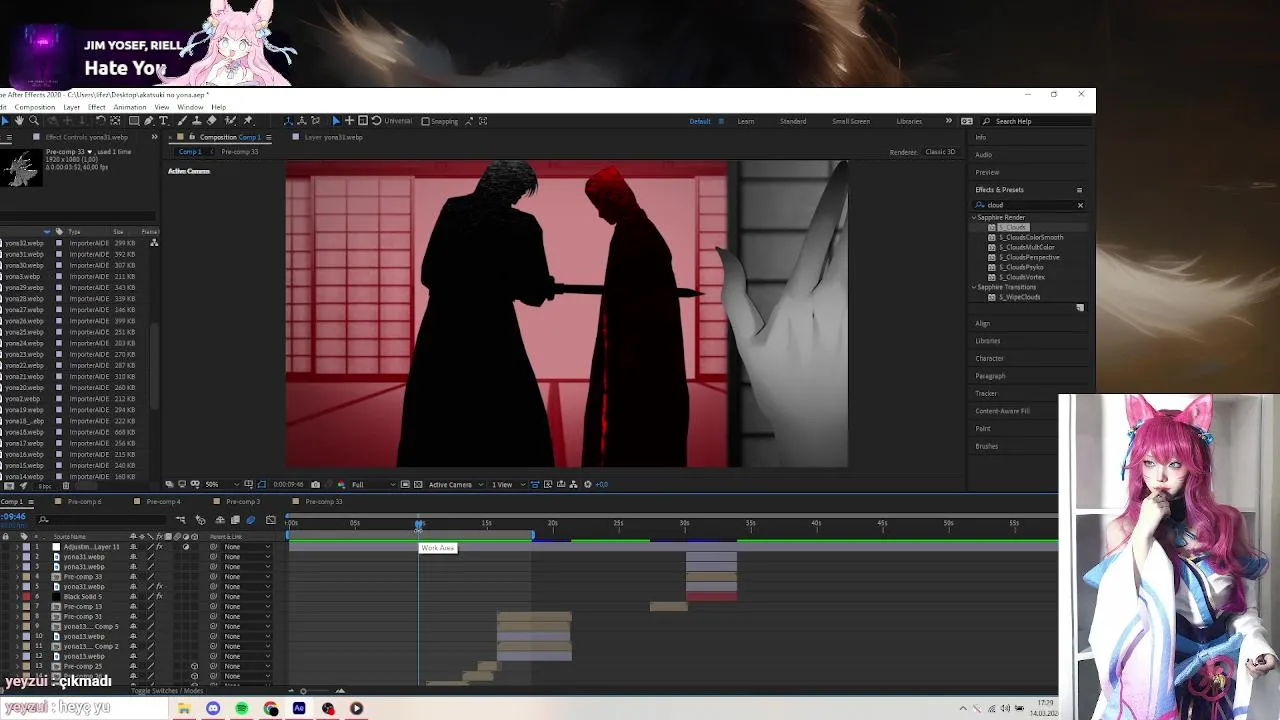1280x720 pixels.
Task: Switch to Small Screen workspace
Action: click(x=851, y=121)
